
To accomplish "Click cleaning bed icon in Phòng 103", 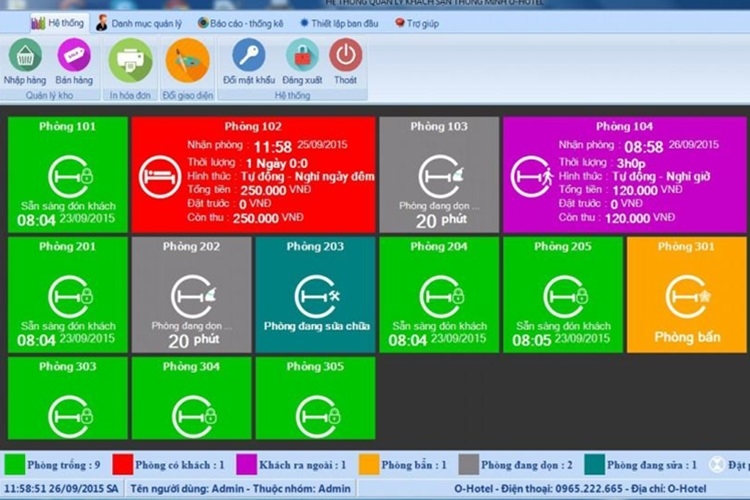I will (441, 177).
